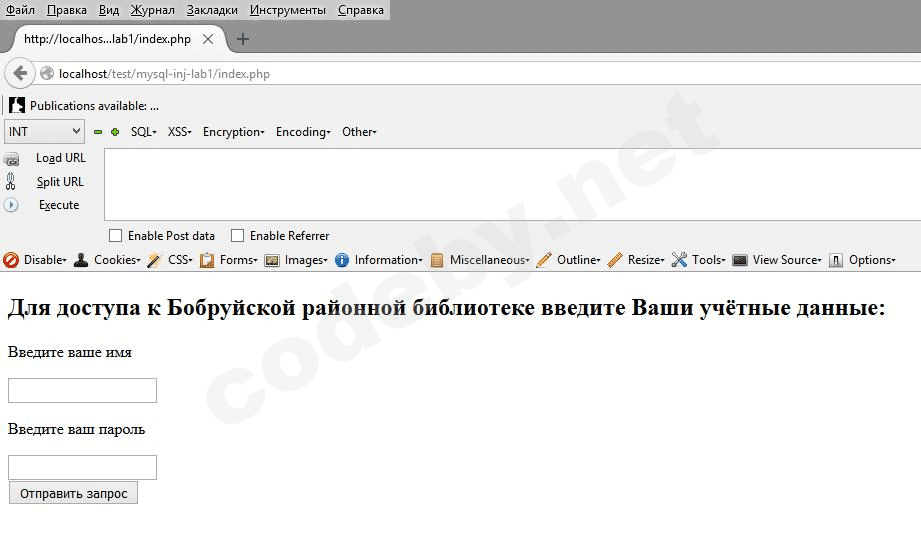Click the Отправить запрос button
This screenshot has height=535, width=921.
point(73,493)
